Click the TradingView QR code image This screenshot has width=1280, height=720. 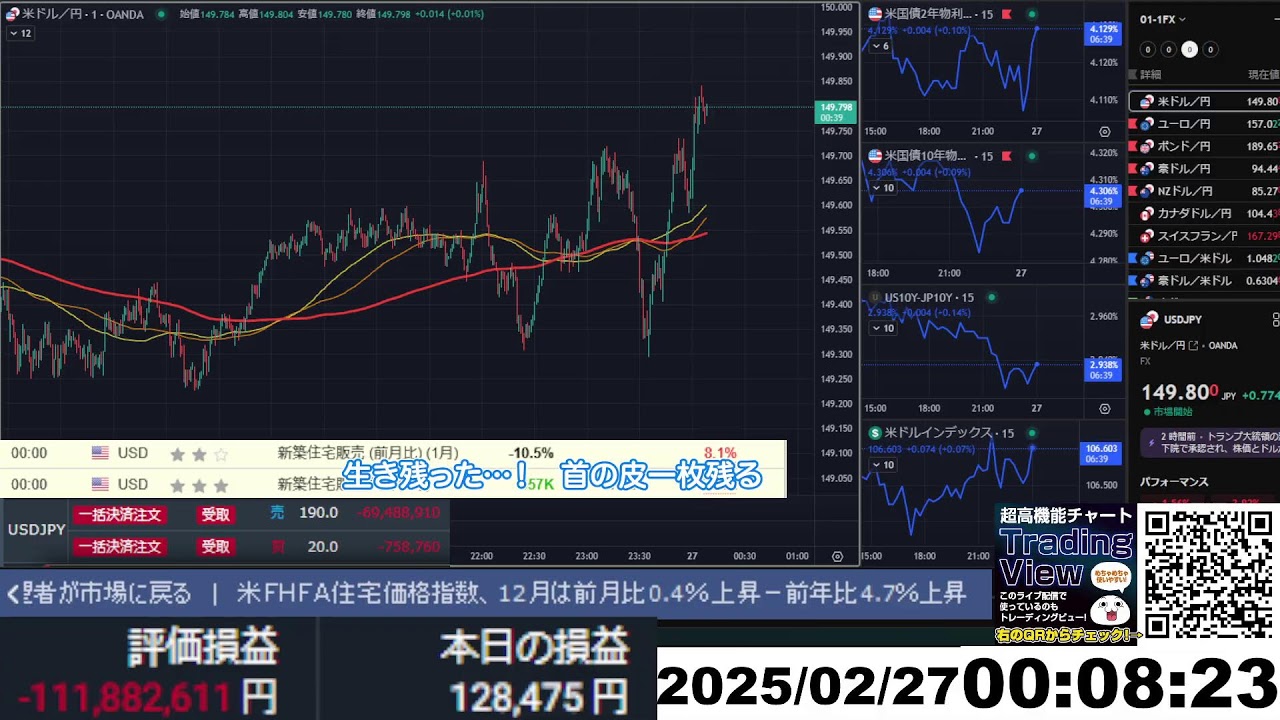point(1208,573)
